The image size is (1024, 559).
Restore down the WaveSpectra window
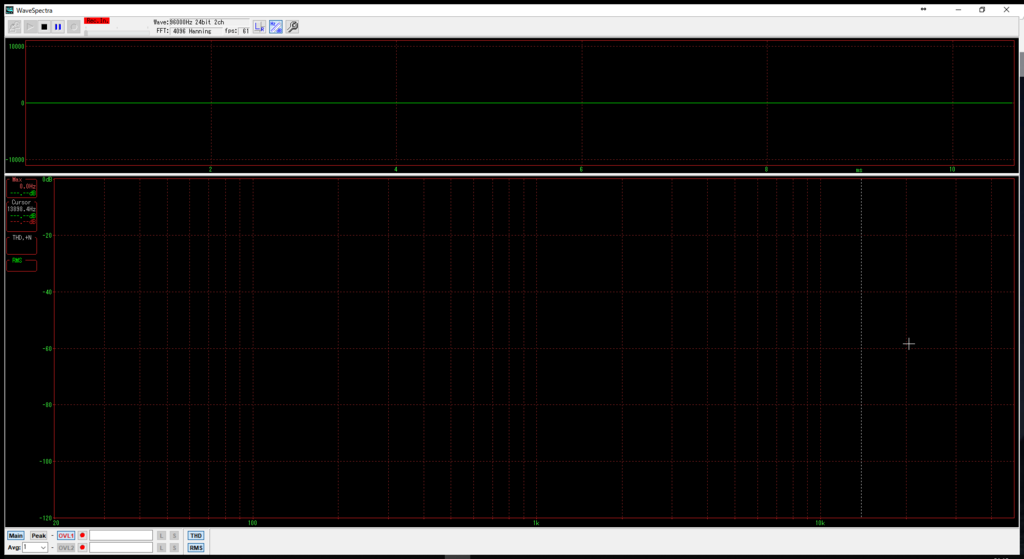point(982,10)
